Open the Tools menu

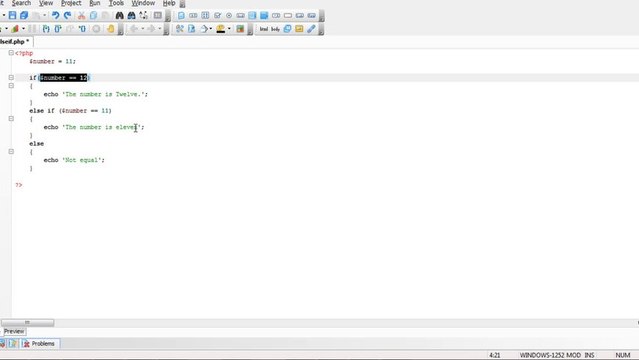(116, 3)
